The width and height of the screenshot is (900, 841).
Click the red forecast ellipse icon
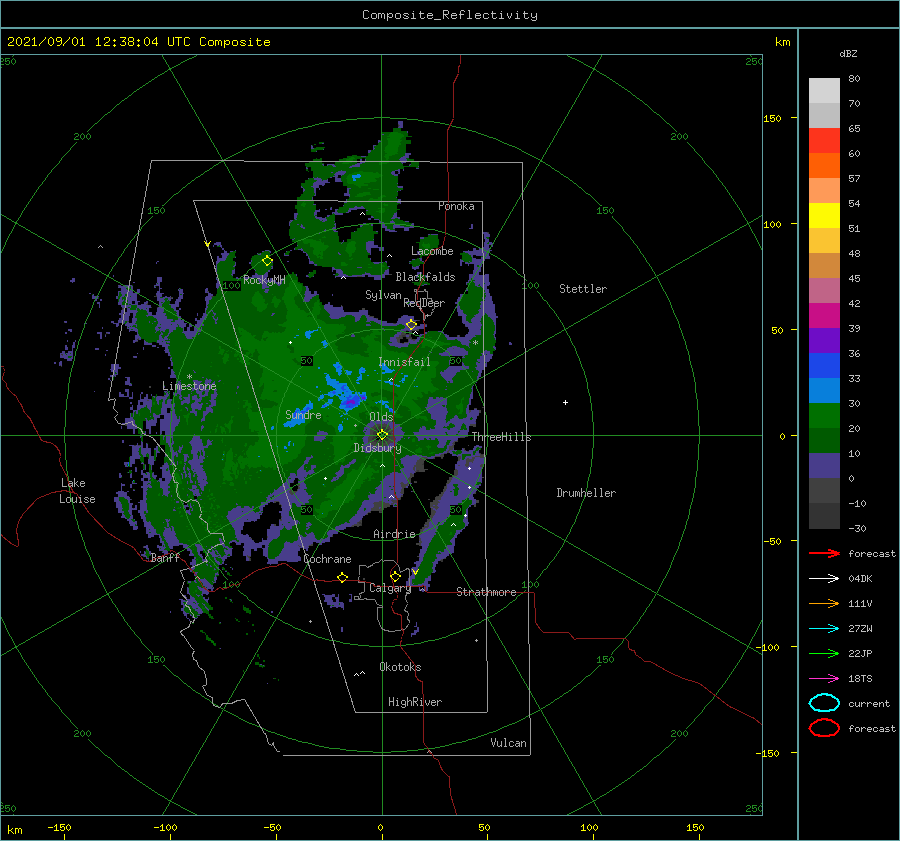point(824,728)
